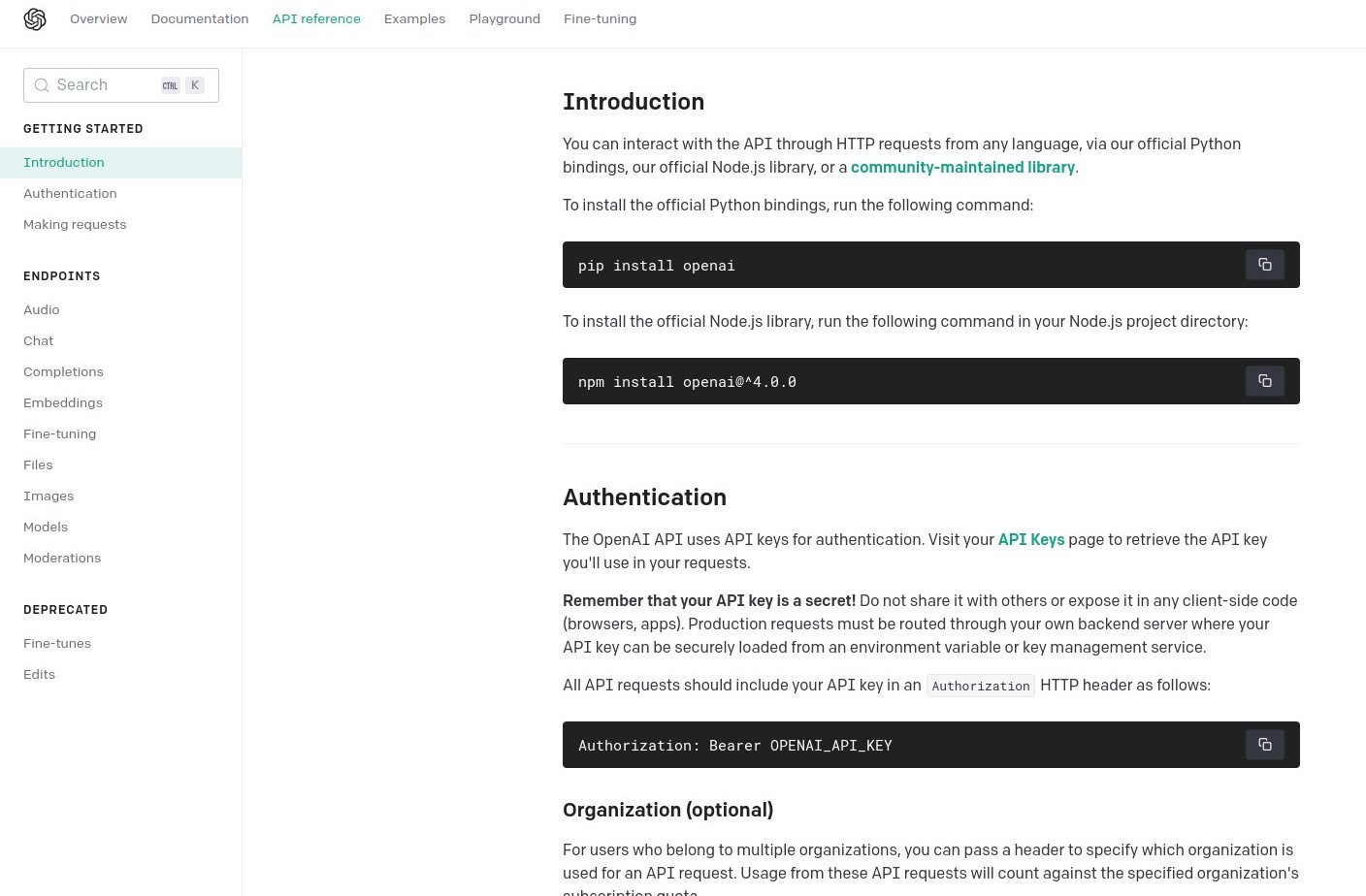Image resolution: width=1366 pixels, height=896 pixels.
Task: Open the Overview tab
Action: pos(98,18)
